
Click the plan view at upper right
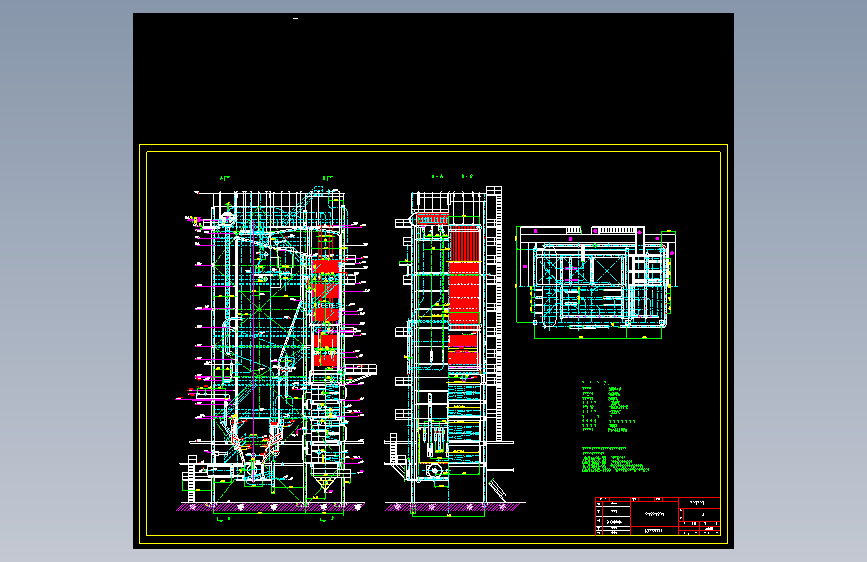pyautogui.click(x=597, y=282)
